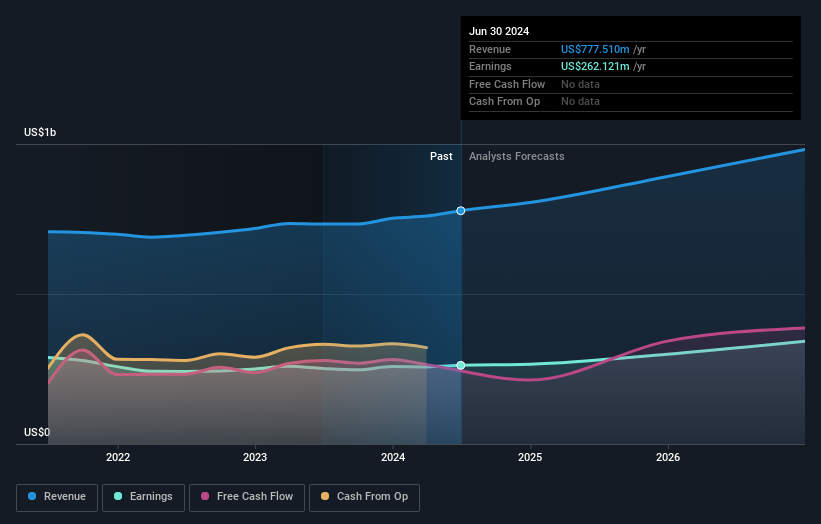Click the US$1b y-axis label
The height and width of the screenshot is (524, 821).
pyautogui.click(x=40, y=132)
